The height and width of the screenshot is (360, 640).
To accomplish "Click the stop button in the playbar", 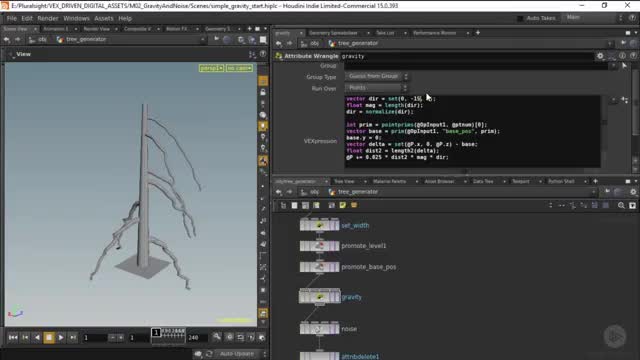I will (x=49, y=338).
